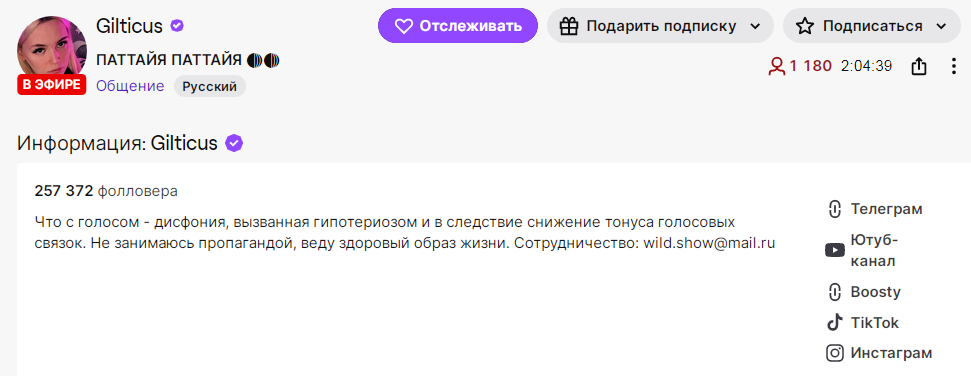Expand the Подарить подписку dropdown chevron

[x=755, y=26]
